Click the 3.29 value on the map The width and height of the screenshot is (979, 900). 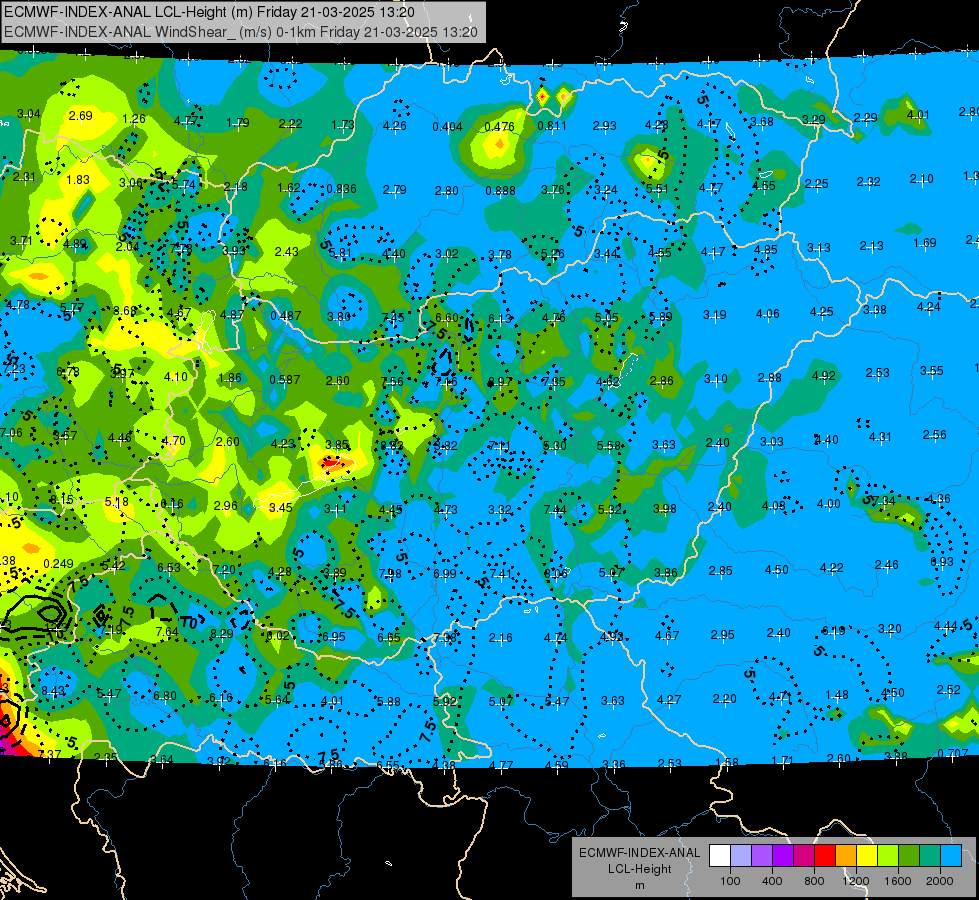[814, 119]
